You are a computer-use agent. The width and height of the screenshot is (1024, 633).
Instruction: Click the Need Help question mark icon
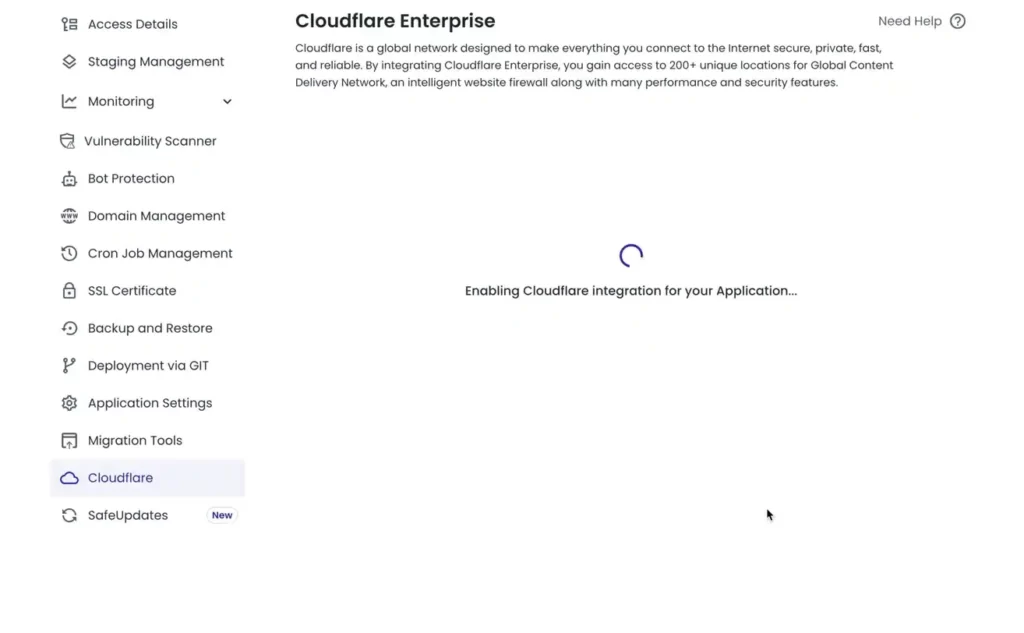click(957, 21)
